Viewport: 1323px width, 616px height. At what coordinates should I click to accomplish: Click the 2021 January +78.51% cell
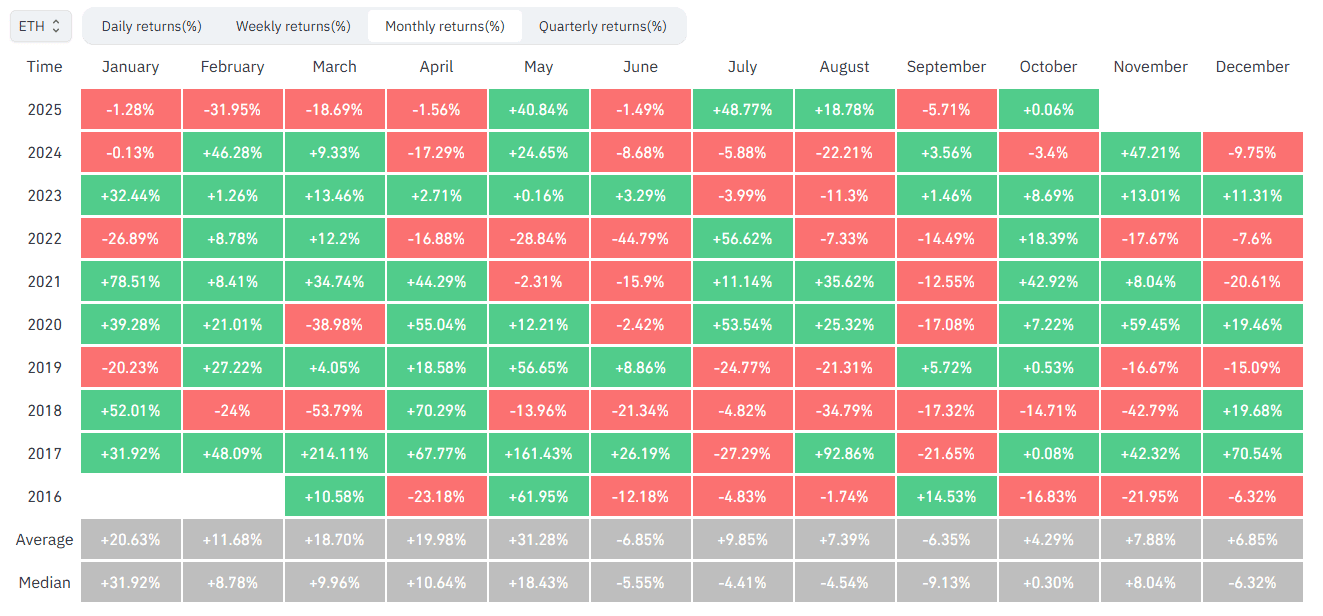point(131,282)
